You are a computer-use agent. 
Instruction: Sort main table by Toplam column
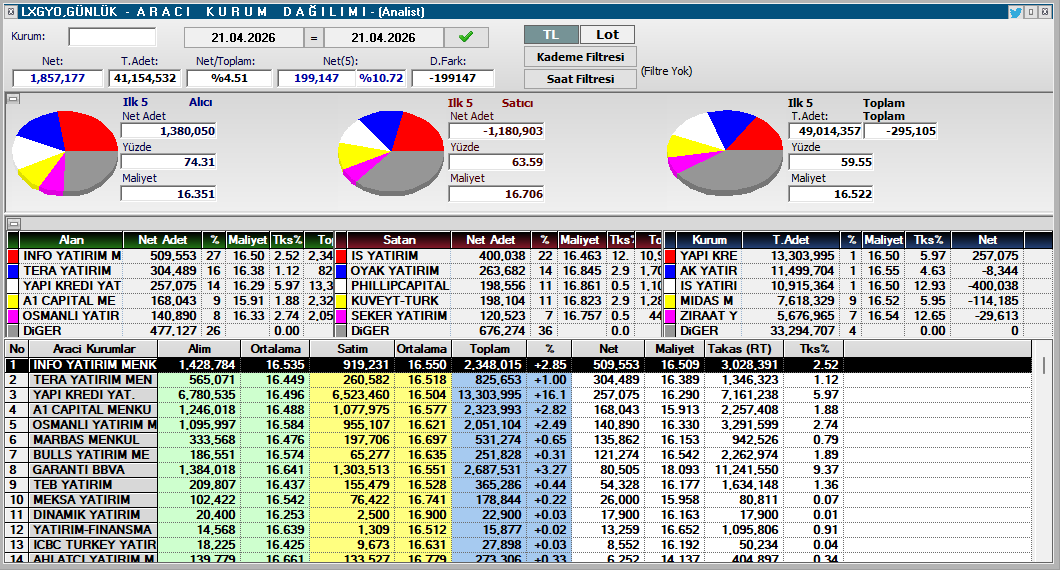click(x=490, y=349)
